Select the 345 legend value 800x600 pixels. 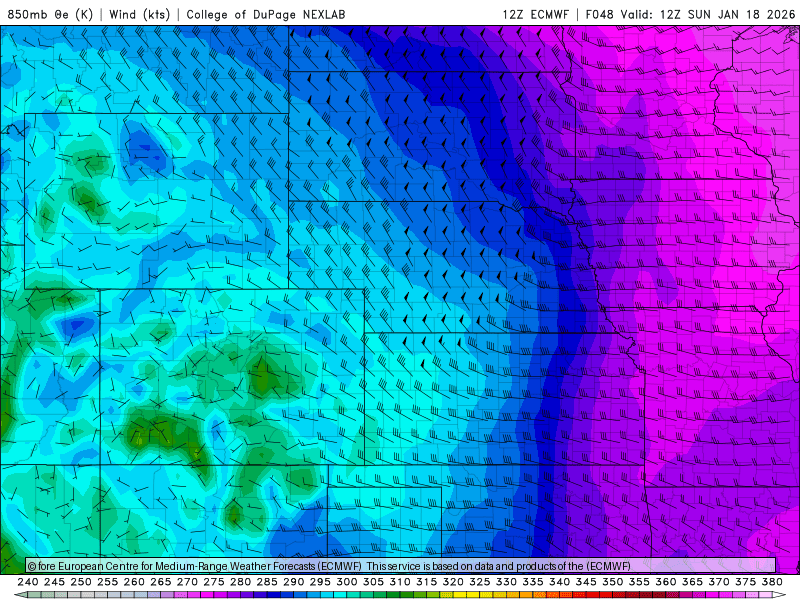point(586,582)
